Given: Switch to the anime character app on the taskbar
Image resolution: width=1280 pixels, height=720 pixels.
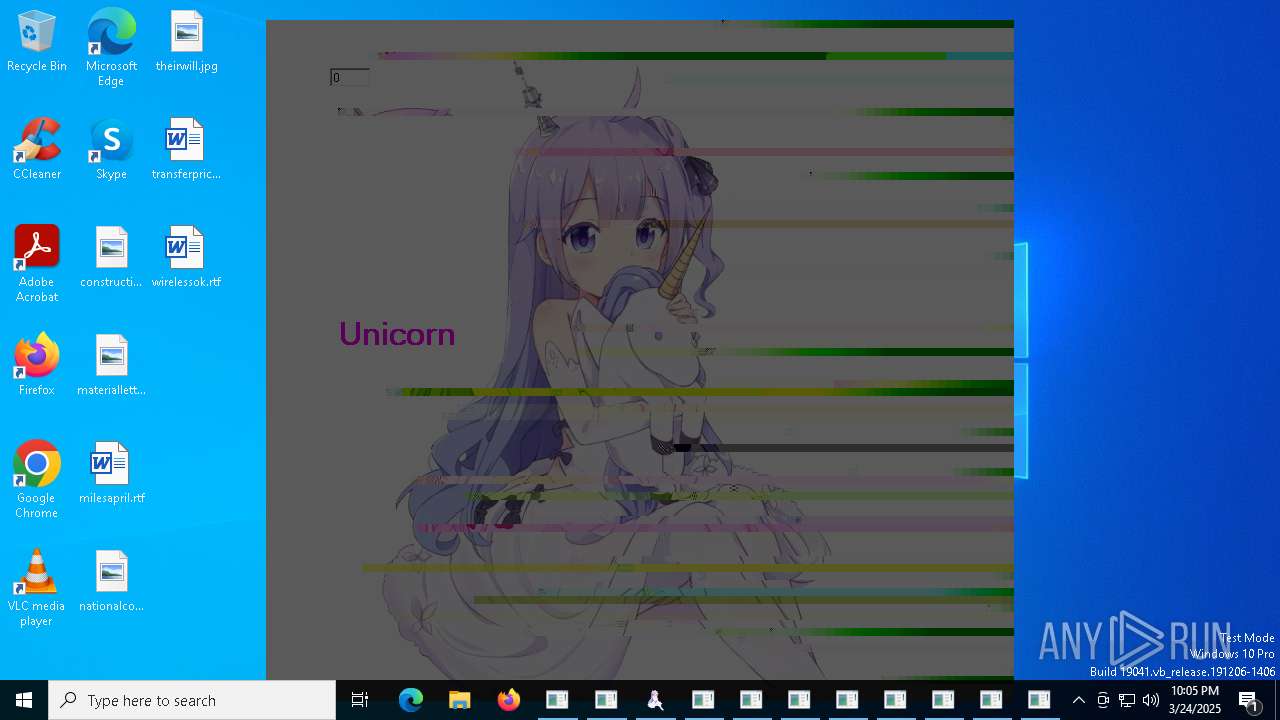Looking at the screenshot, I should coord(655,700).
